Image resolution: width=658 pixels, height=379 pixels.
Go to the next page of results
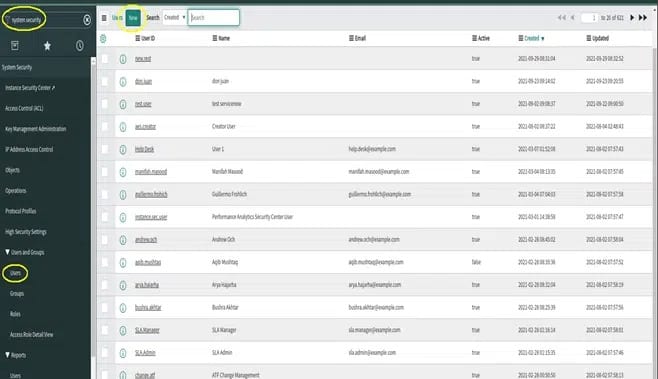coord(632,18)
